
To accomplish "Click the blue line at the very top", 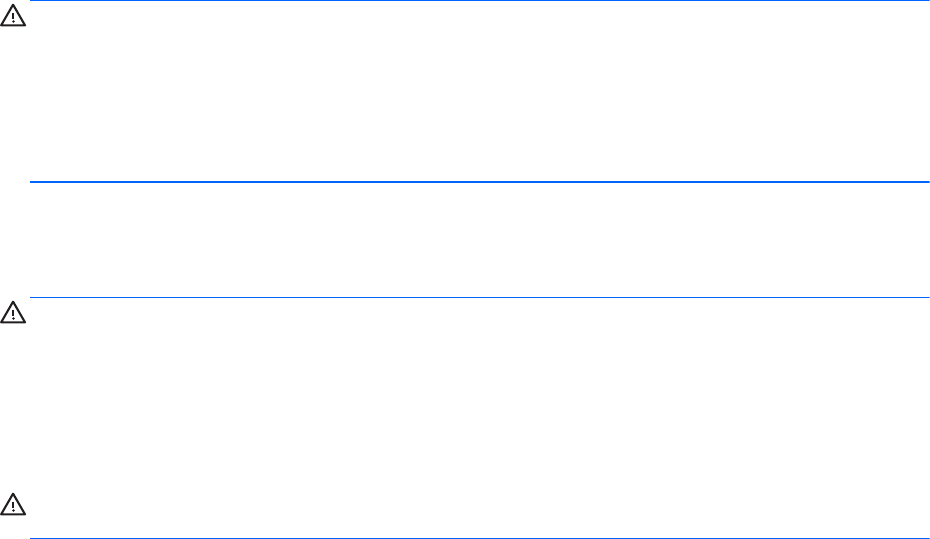I will [x=479, y=1].
